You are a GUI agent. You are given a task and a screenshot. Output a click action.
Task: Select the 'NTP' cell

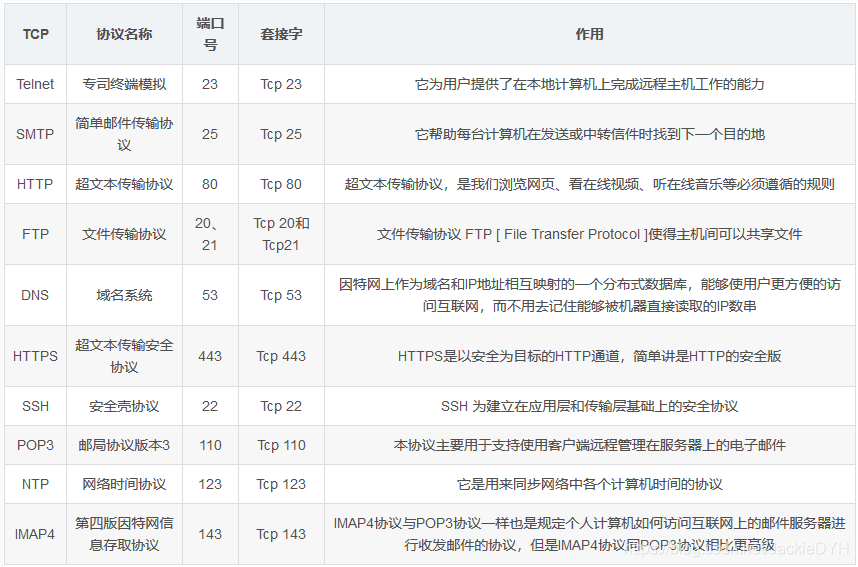(36, 484)
